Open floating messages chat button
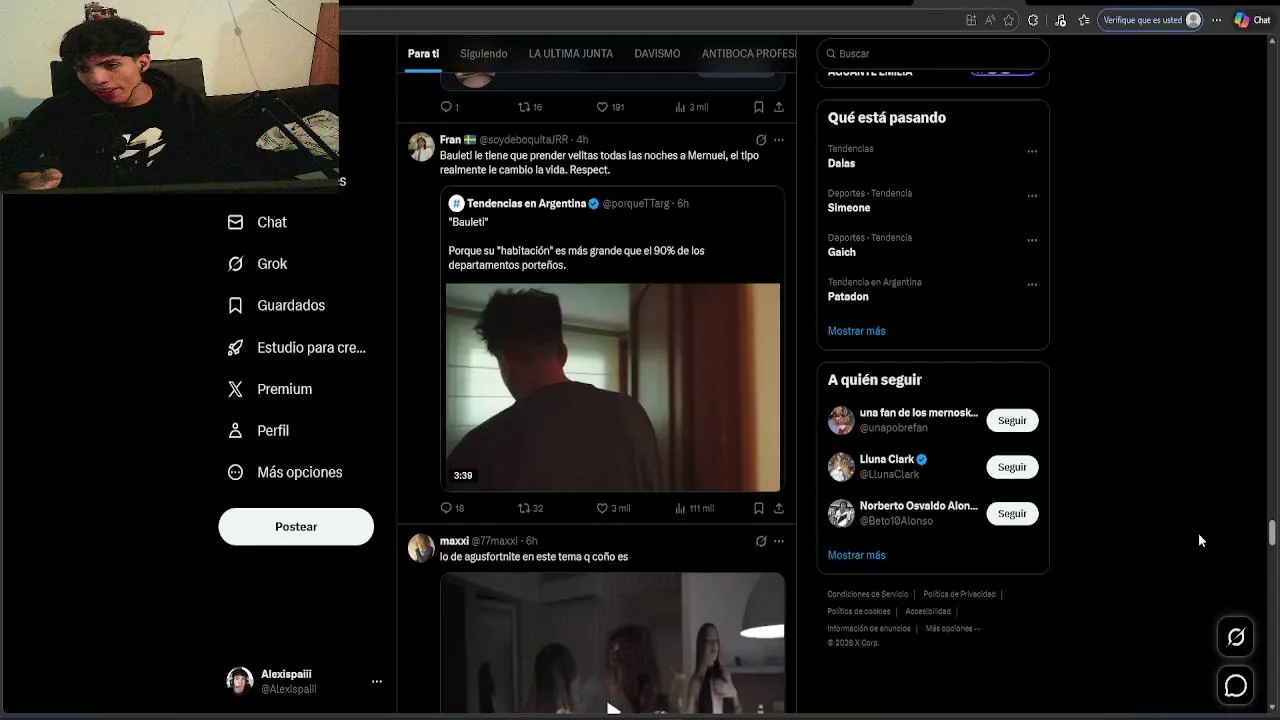 pyautogui.click(x=1236, y=686)
